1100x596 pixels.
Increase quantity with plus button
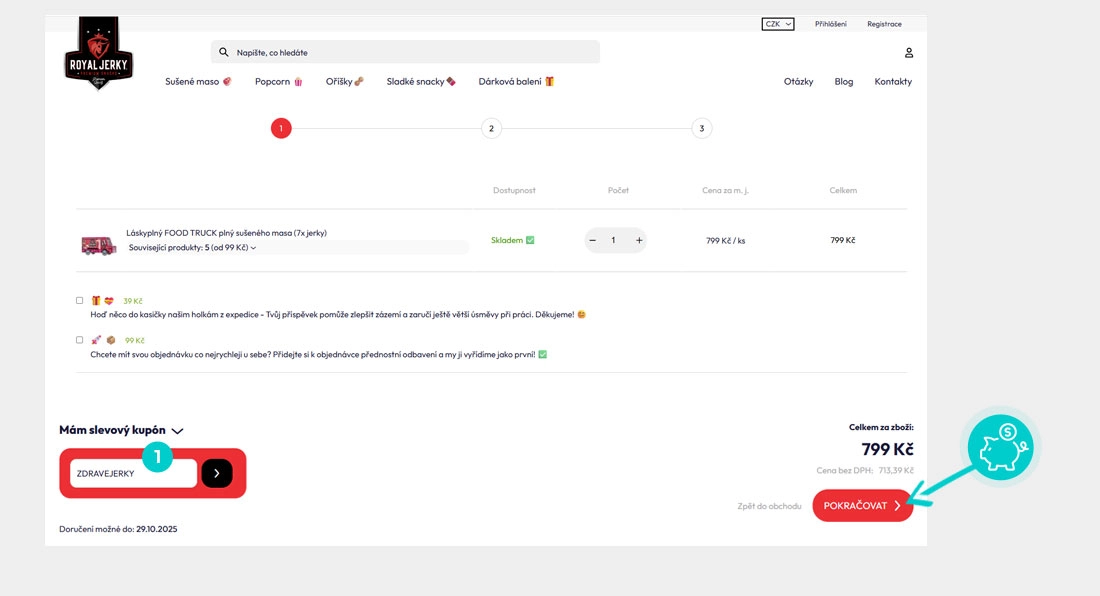639,240
